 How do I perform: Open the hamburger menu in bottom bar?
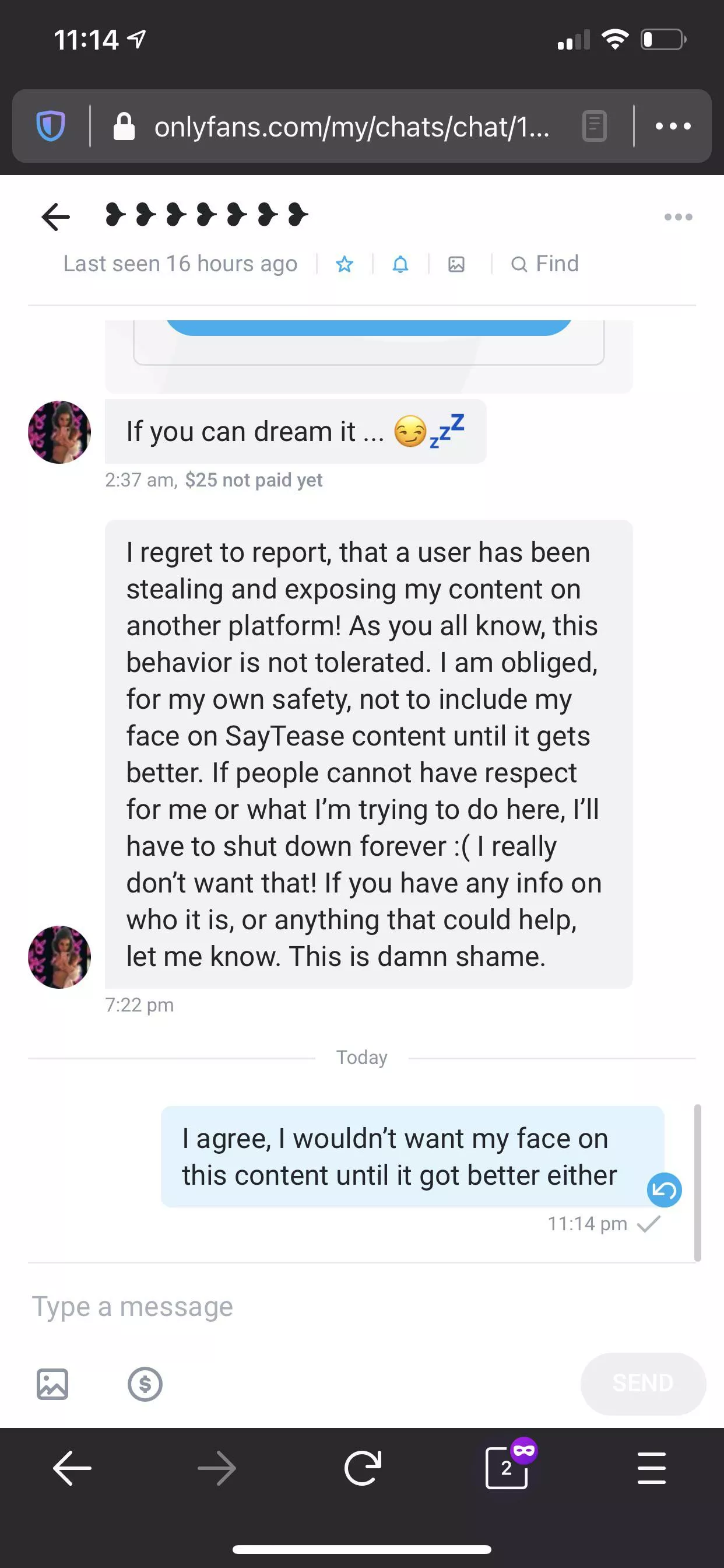click(652, 1468)
